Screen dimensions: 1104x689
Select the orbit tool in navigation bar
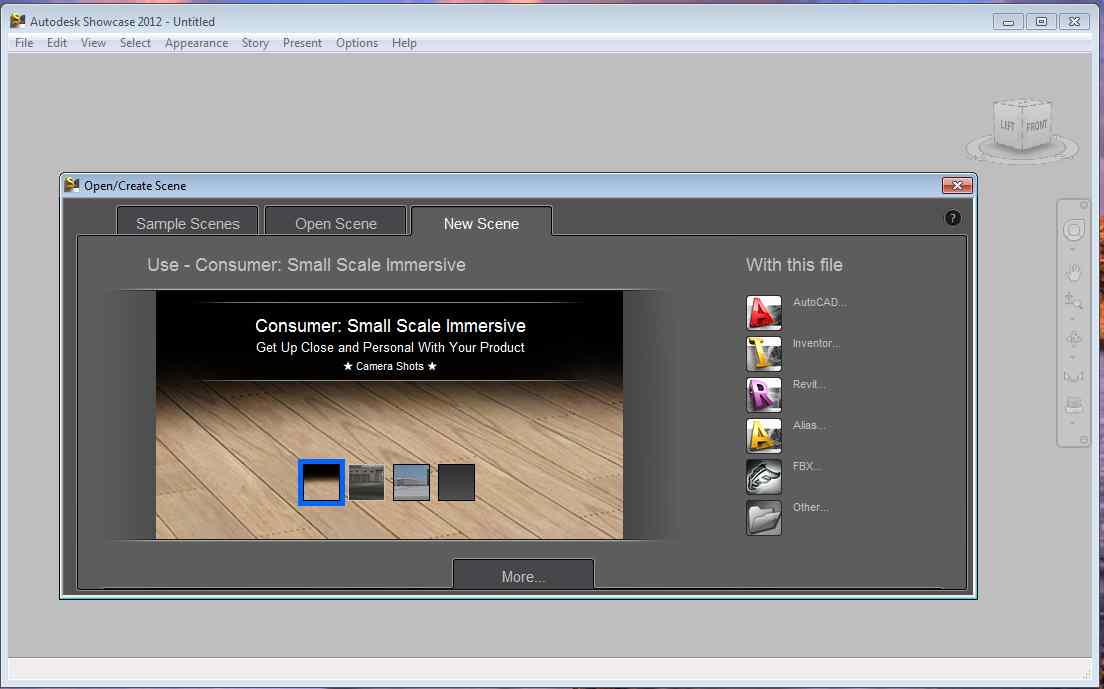(x=1074, y=339)
